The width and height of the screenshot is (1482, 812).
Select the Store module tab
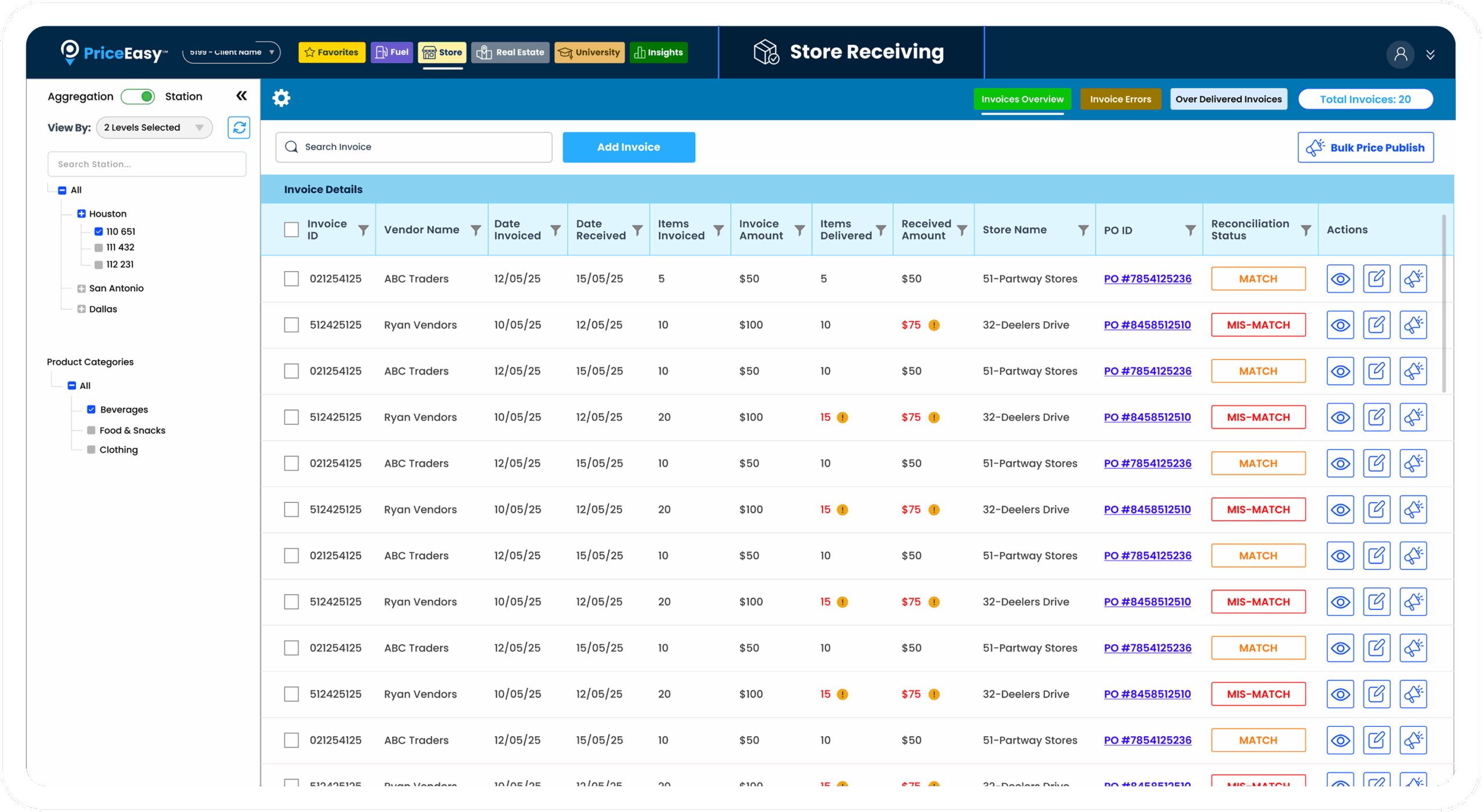(443, 52)
